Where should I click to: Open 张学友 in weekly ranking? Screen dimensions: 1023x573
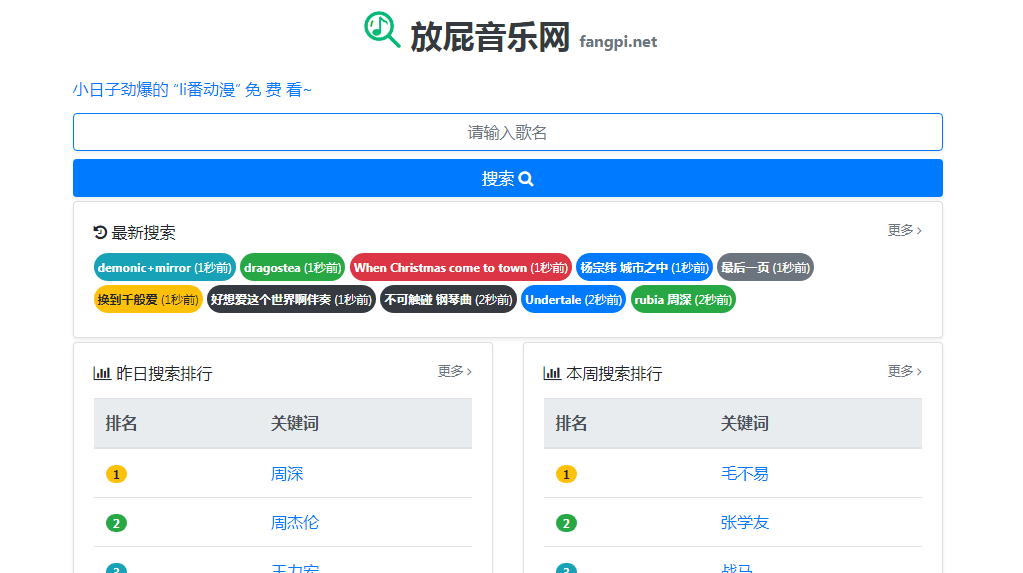745,523
